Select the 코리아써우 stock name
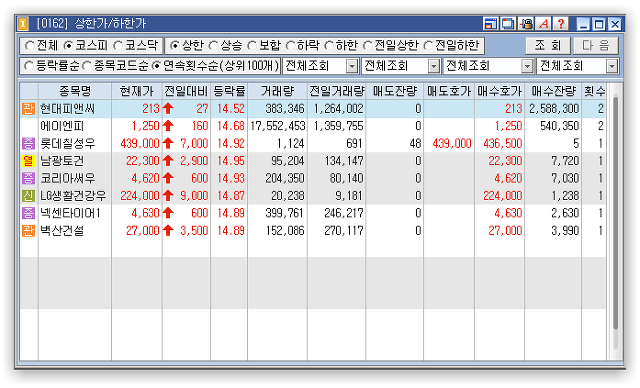The image size is (640, 388). [x=68, y=178]
